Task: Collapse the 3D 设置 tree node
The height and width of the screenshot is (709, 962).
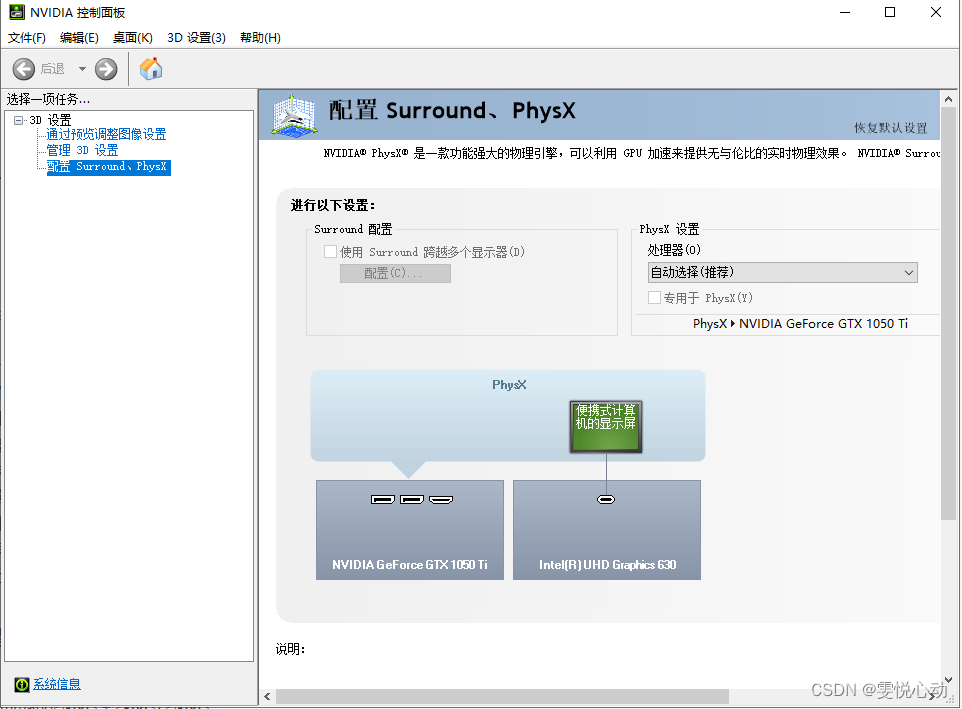Action: (18, 120)
